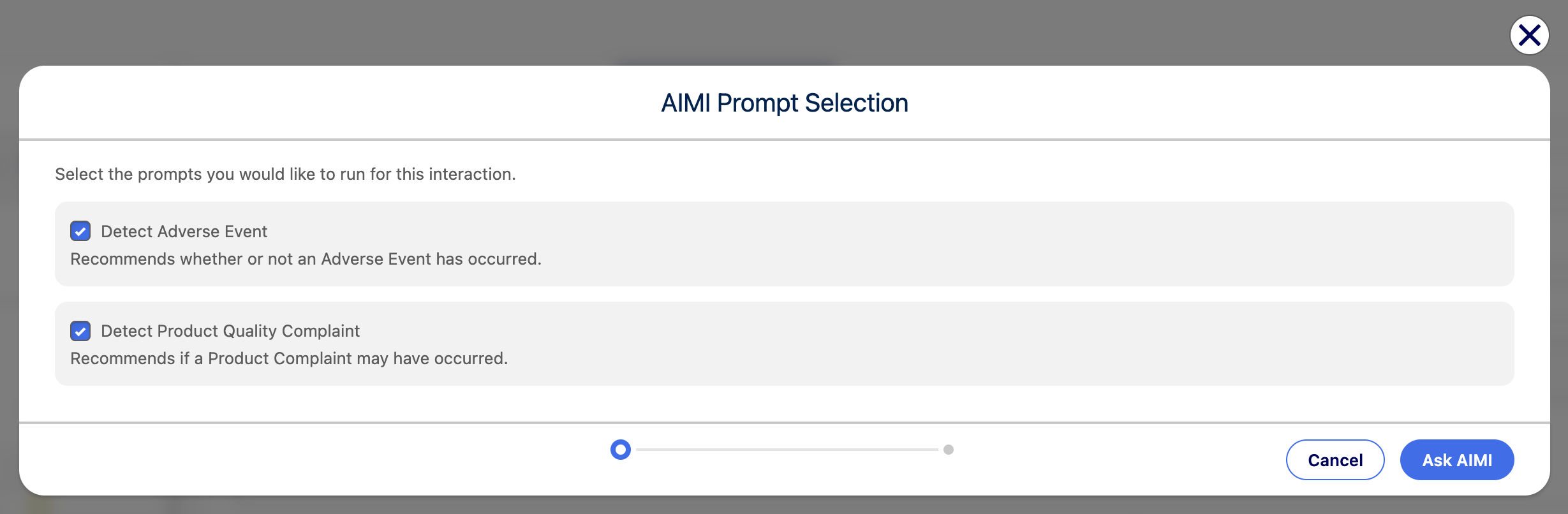Screen dimensions: 1568x514
Task: Click the gray second-step pagination dot
Action: [x=949, y=450]
